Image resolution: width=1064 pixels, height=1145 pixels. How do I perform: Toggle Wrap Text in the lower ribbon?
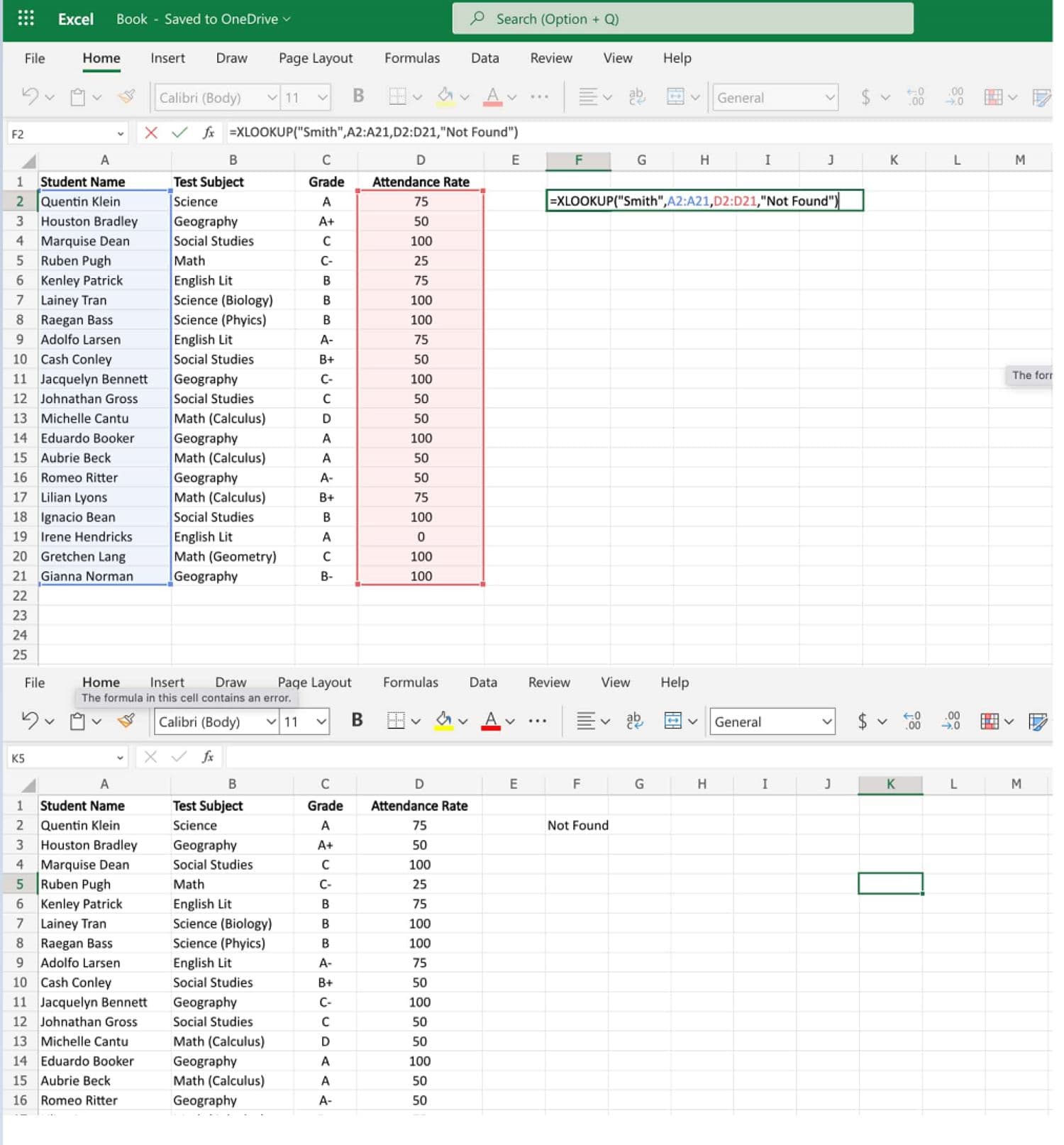click(x=634, y=721)
